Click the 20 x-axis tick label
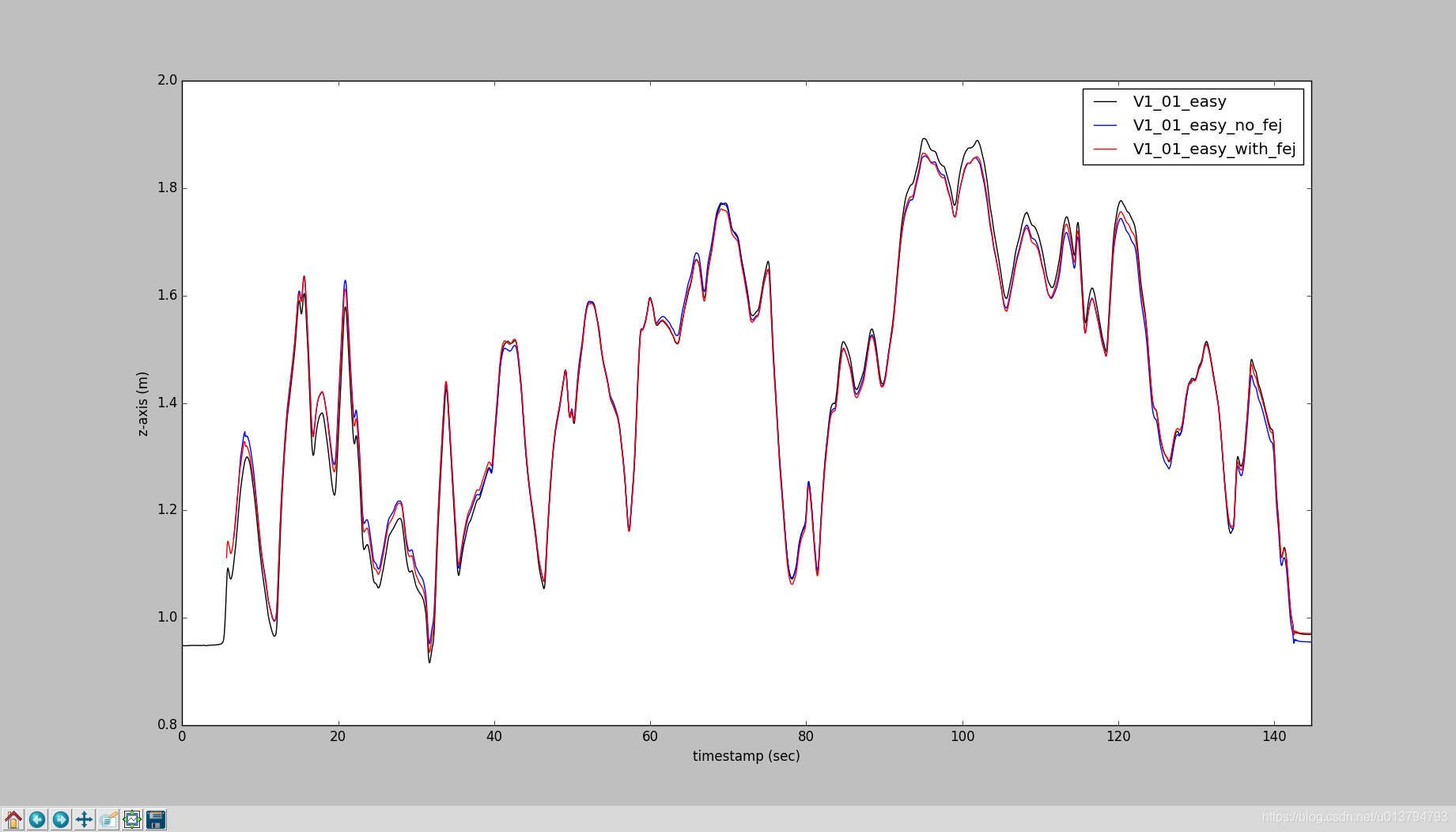Image resolution: width=1456 pixels, height=832 pixels. 338,736
